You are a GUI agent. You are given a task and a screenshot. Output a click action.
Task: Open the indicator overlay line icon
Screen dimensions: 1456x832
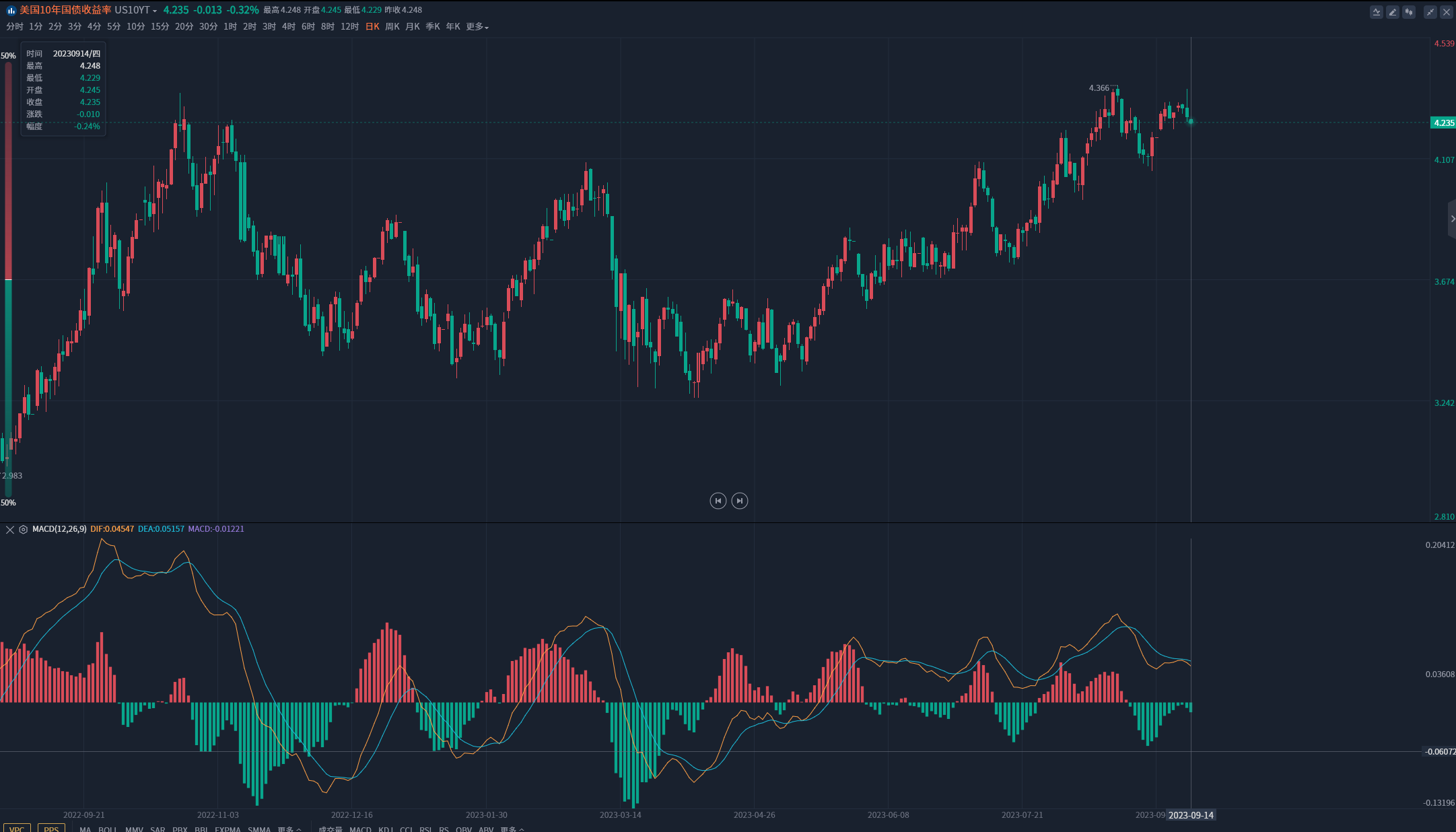click(1377, 12)
